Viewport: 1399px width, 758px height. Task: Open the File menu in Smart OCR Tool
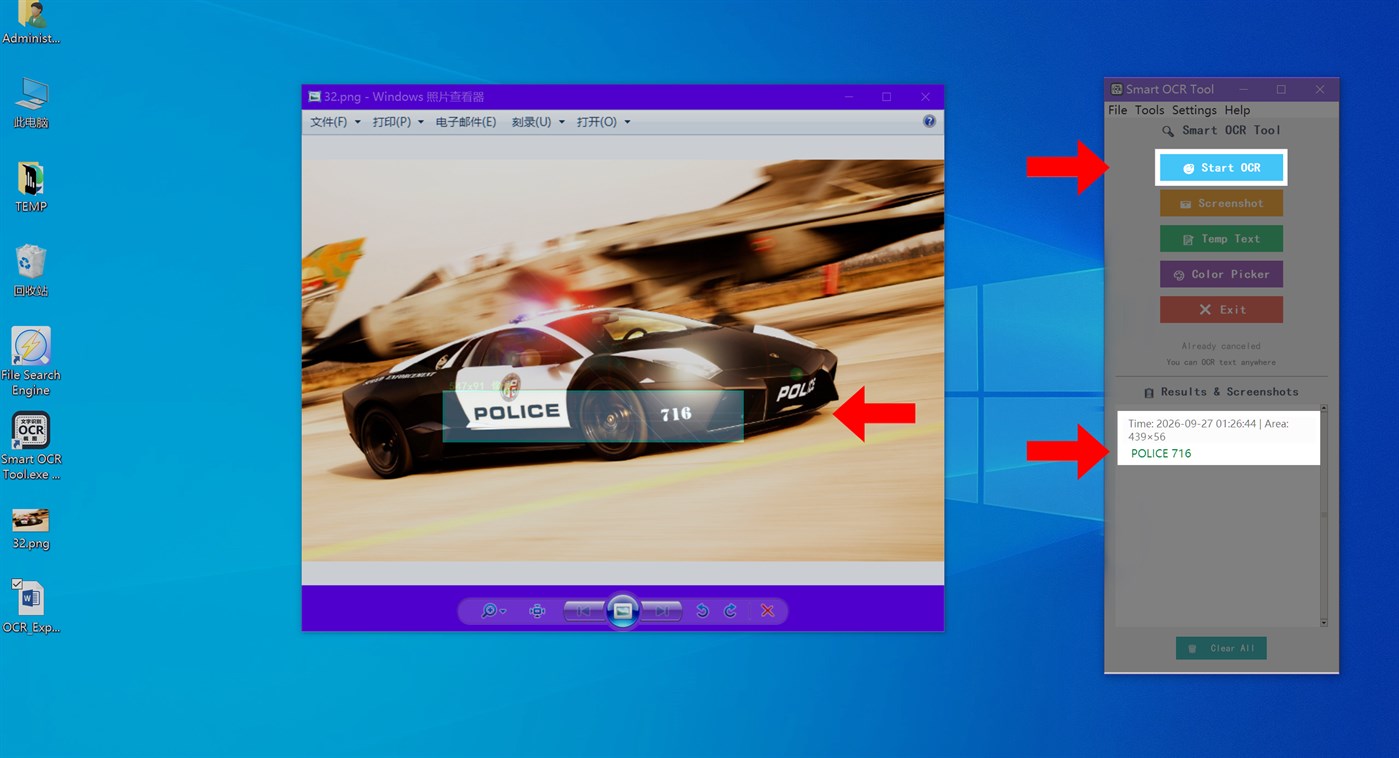click(x=1117, y=110)
